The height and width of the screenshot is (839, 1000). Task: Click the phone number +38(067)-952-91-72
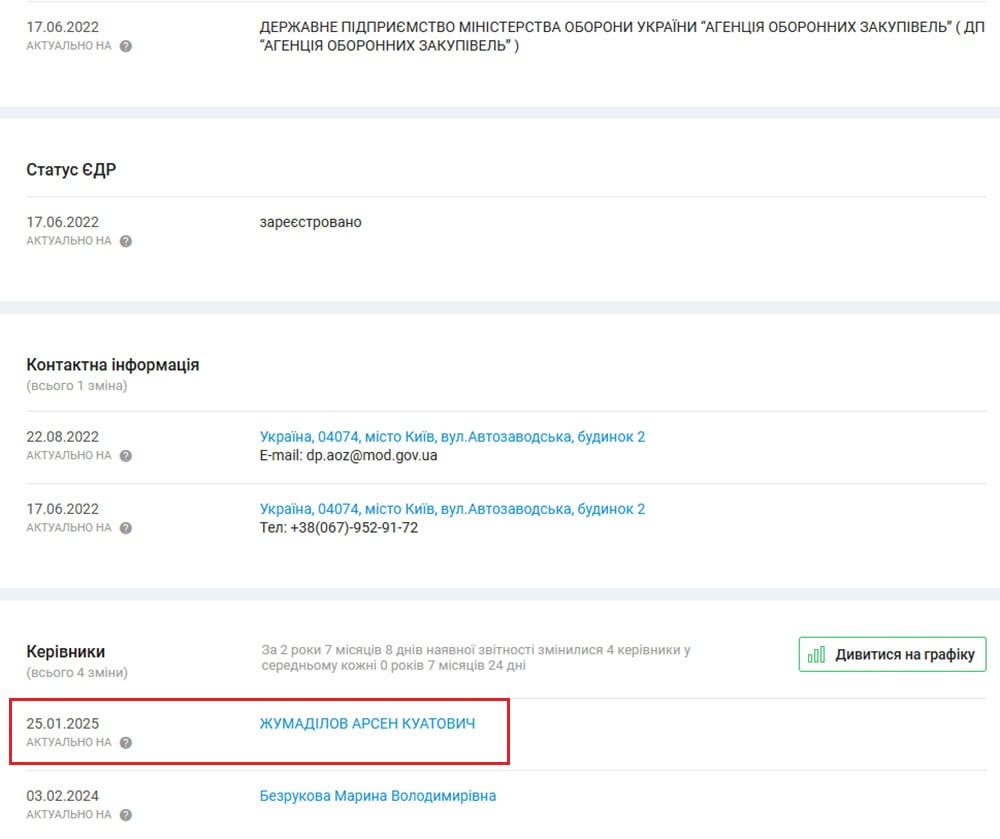click(x=339, y=527)
